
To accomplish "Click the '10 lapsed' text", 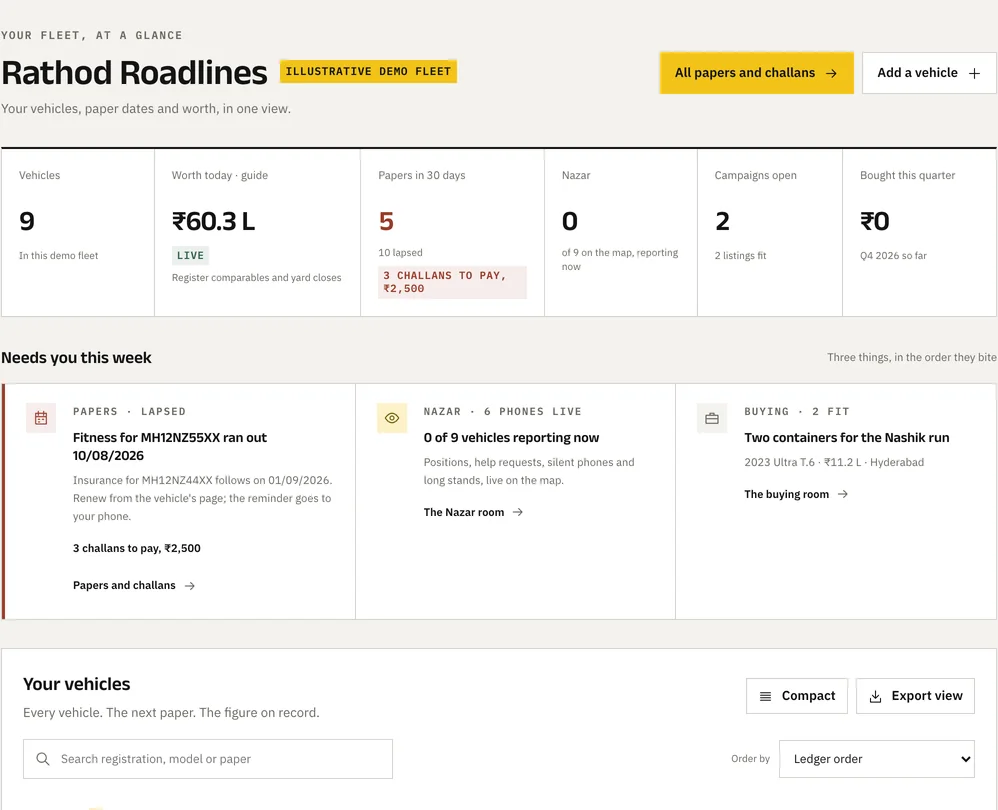I will pyautogui.click(x=400, y=253).
